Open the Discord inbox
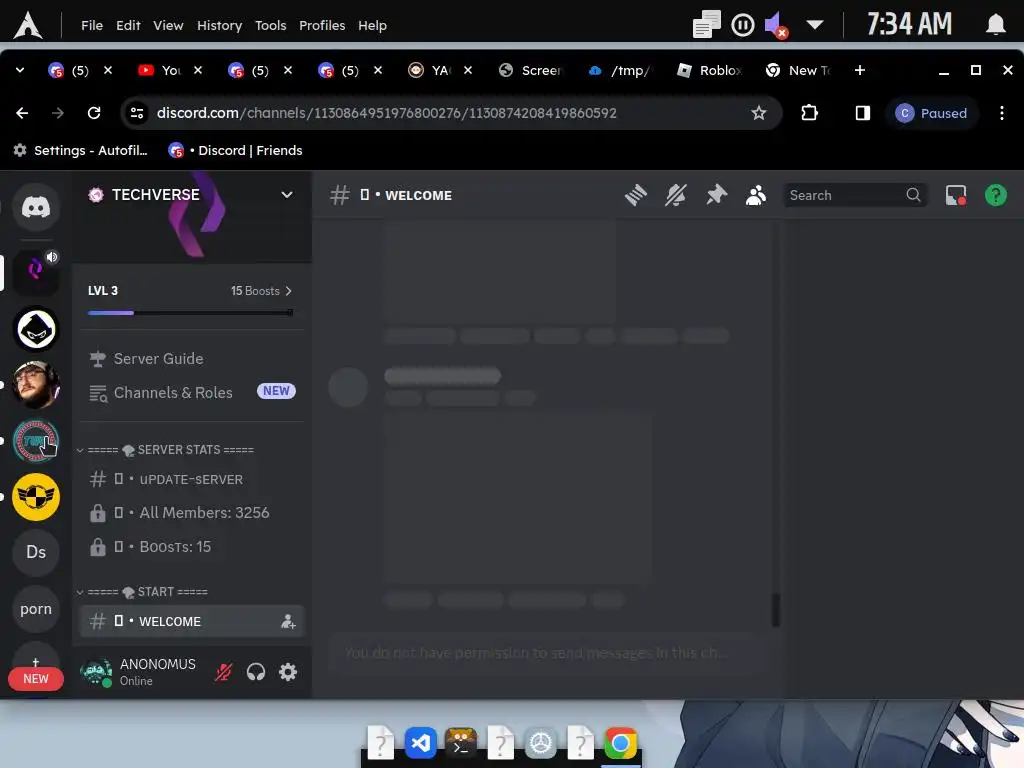 956,195
